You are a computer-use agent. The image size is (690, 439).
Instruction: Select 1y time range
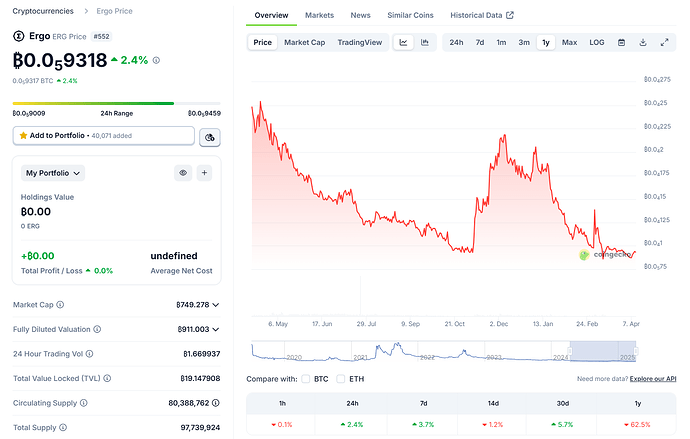pos(546,42)
